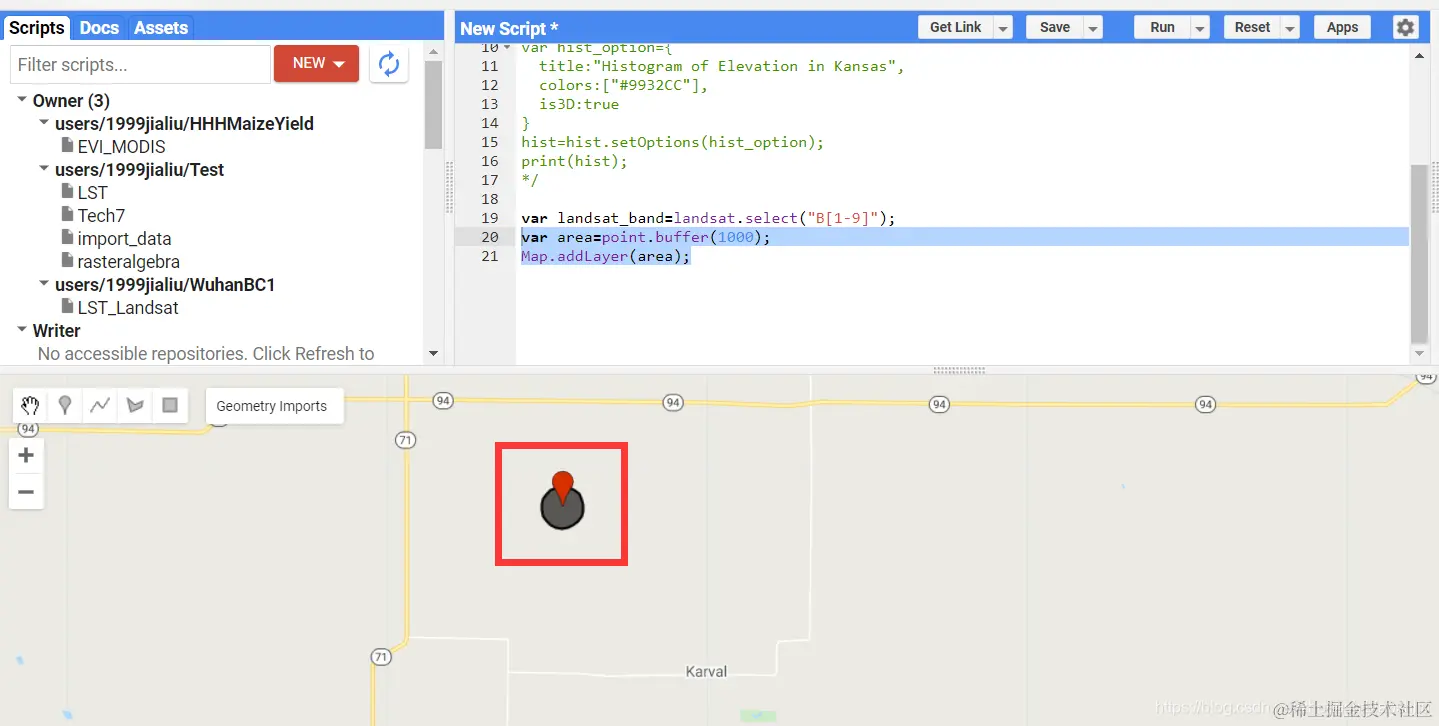This screenshot has width=1439, height=726.
Task: Click the Get Link button
Action: pyautogui.click(x=956, y=28)
